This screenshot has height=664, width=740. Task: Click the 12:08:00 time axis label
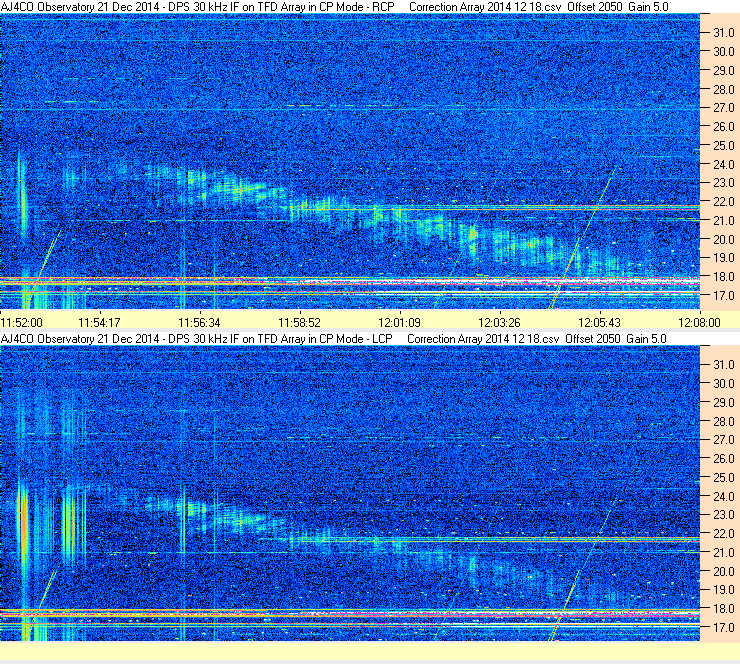[x=699, y=323]
